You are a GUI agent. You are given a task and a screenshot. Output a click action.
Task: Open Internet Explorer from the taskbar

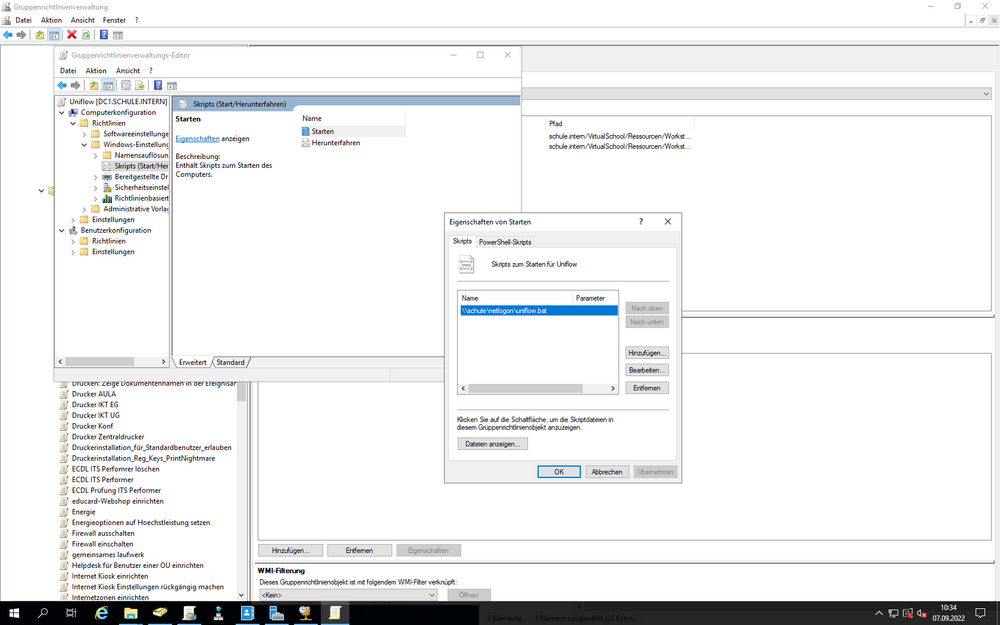(100, 615)
